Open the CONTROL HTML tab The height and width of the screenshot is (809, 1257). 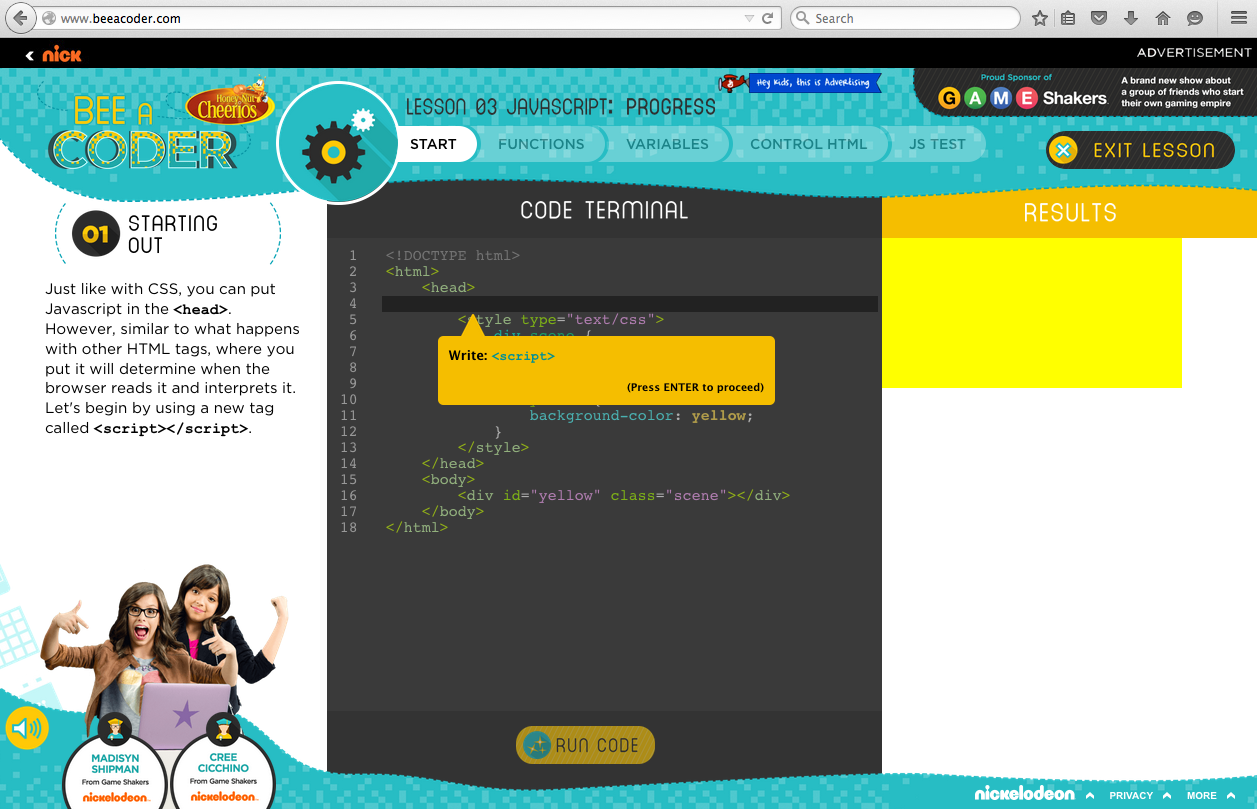[809, 144]
